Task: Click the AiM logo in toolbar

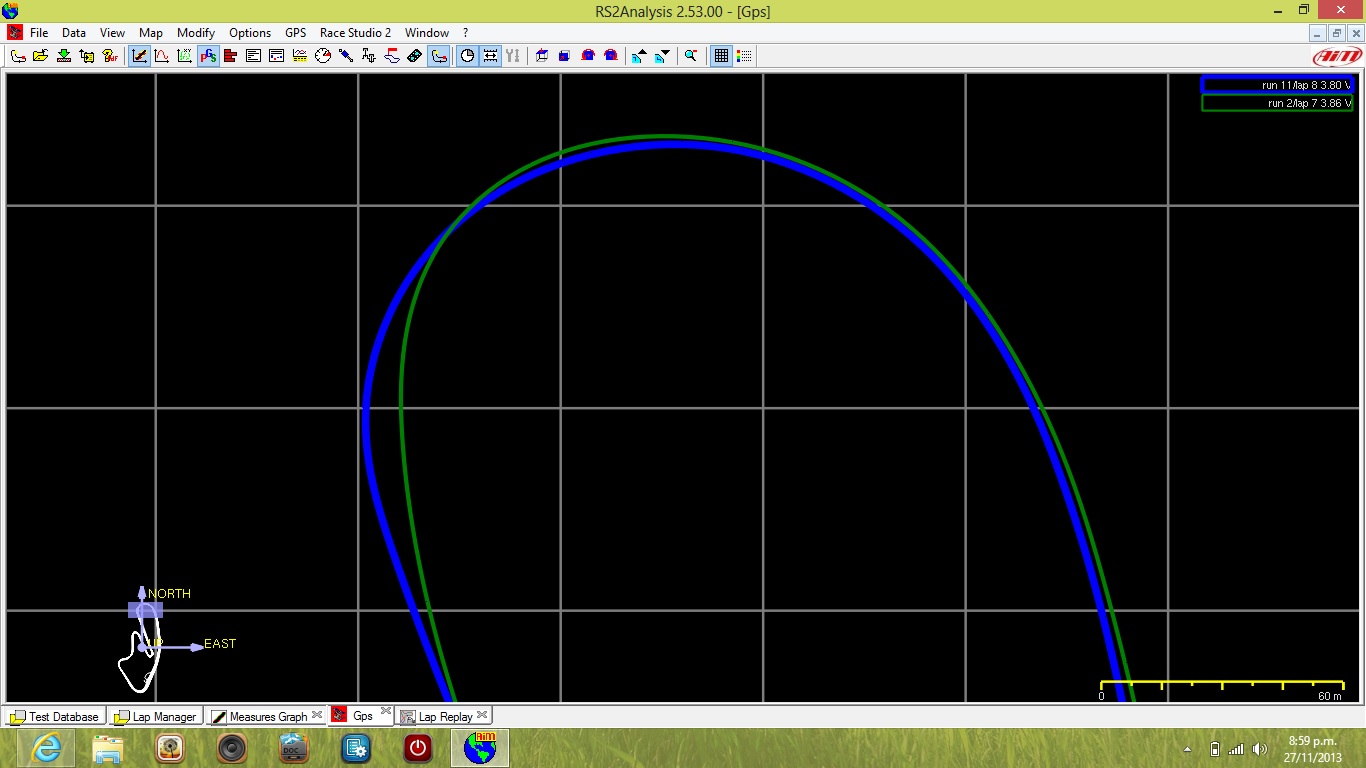Action: [1336, 56]
